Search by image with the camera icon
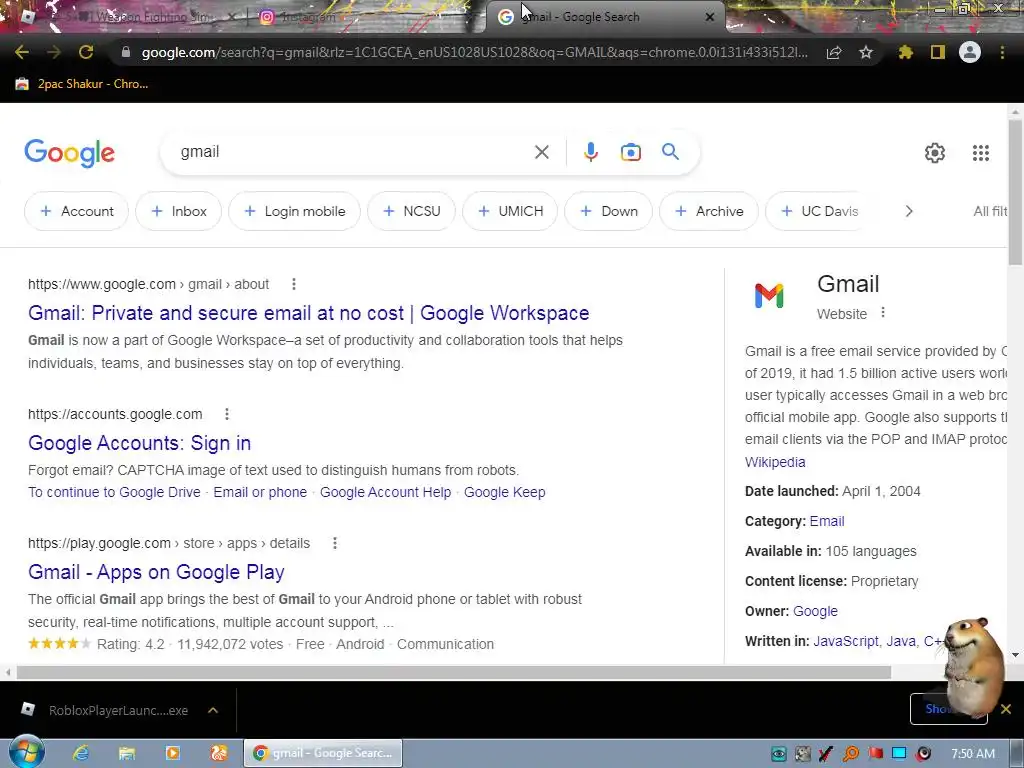 [631, 152]
